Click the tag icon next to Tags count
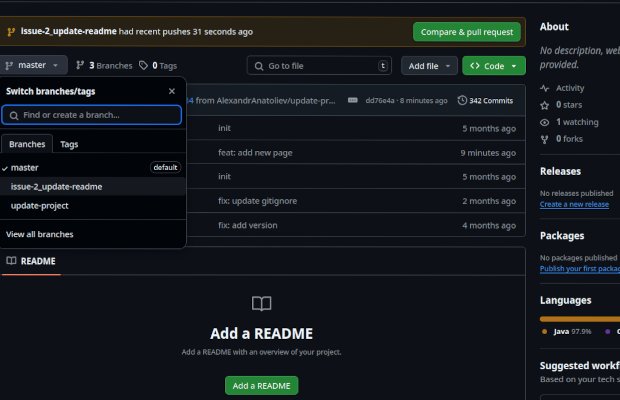 click(x=144, y=65)
